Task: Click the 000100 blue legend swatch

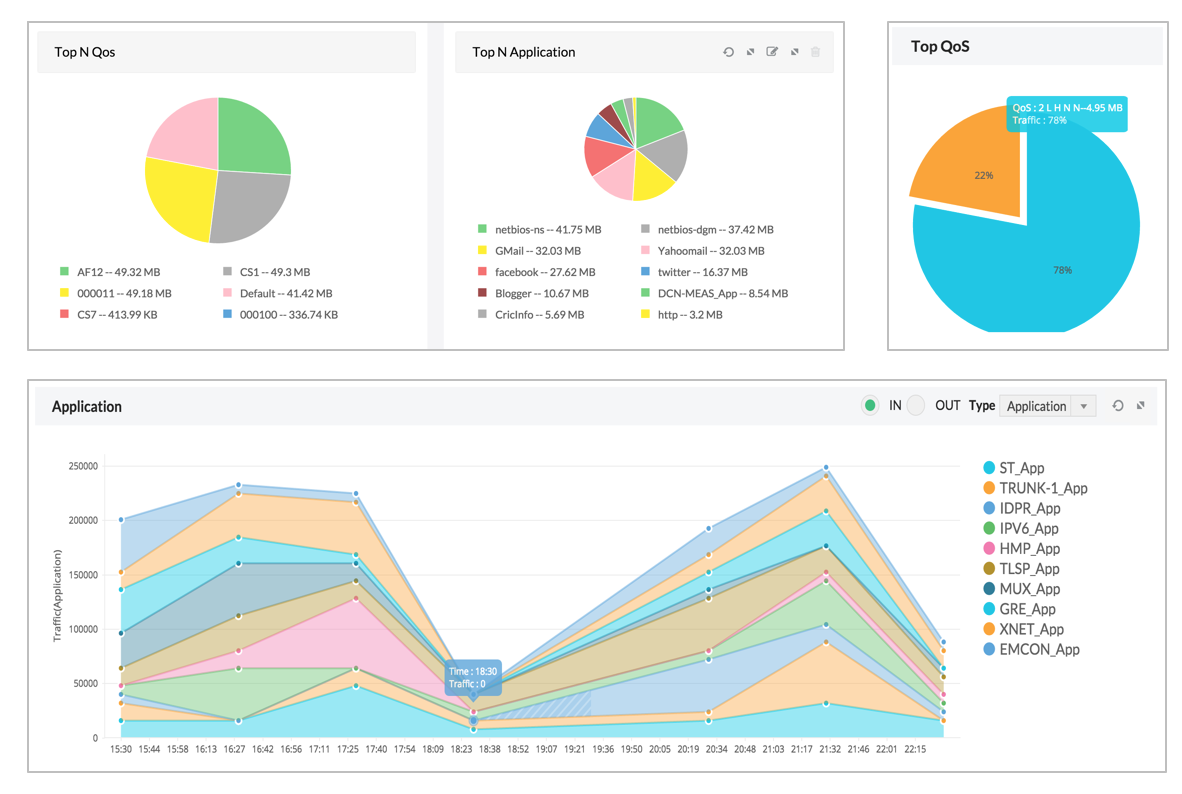Action: pyautogui.click(x=227, y=314)
